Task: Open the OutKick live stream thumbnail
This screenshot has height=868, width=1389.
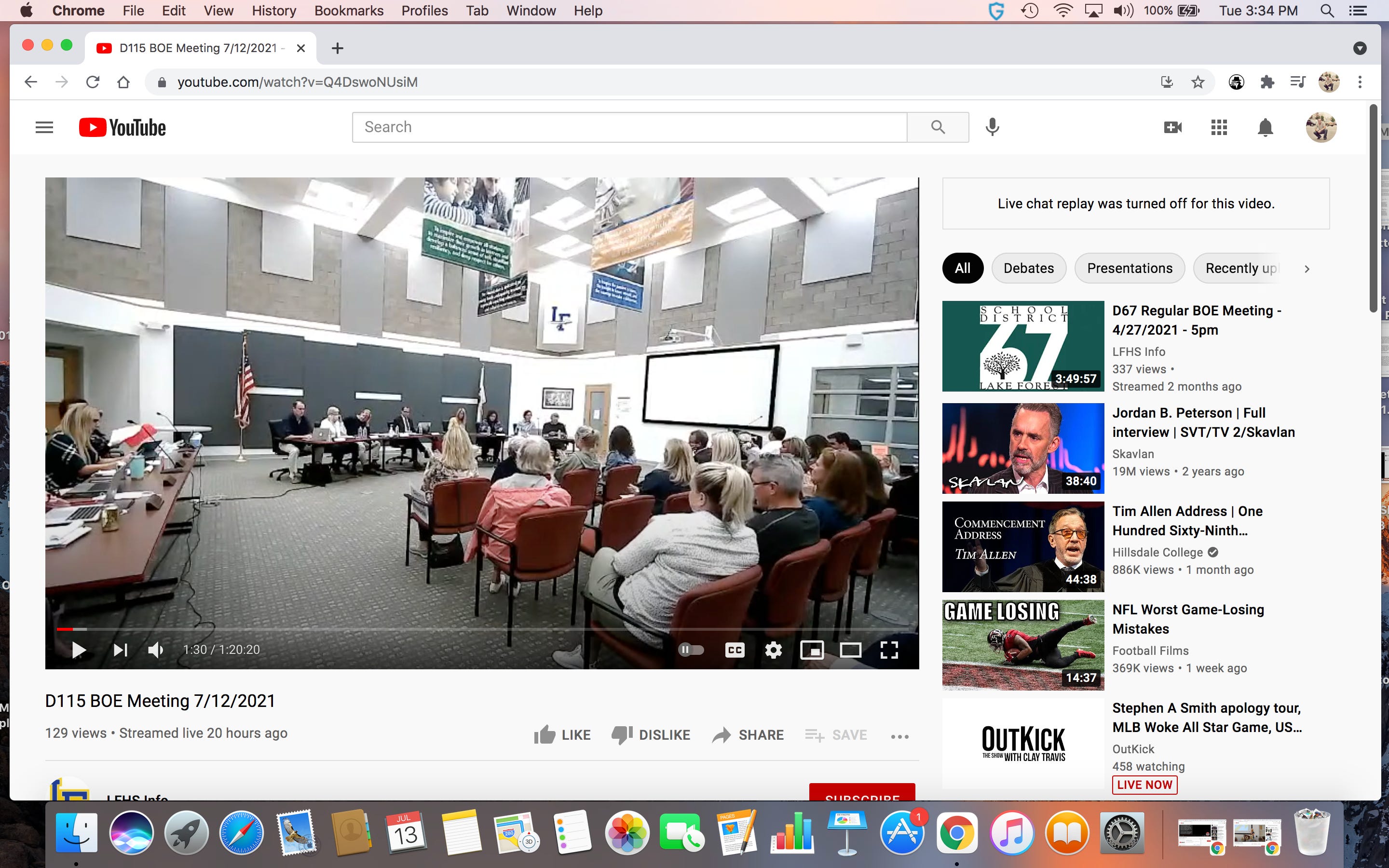Action: point(1023,744)
